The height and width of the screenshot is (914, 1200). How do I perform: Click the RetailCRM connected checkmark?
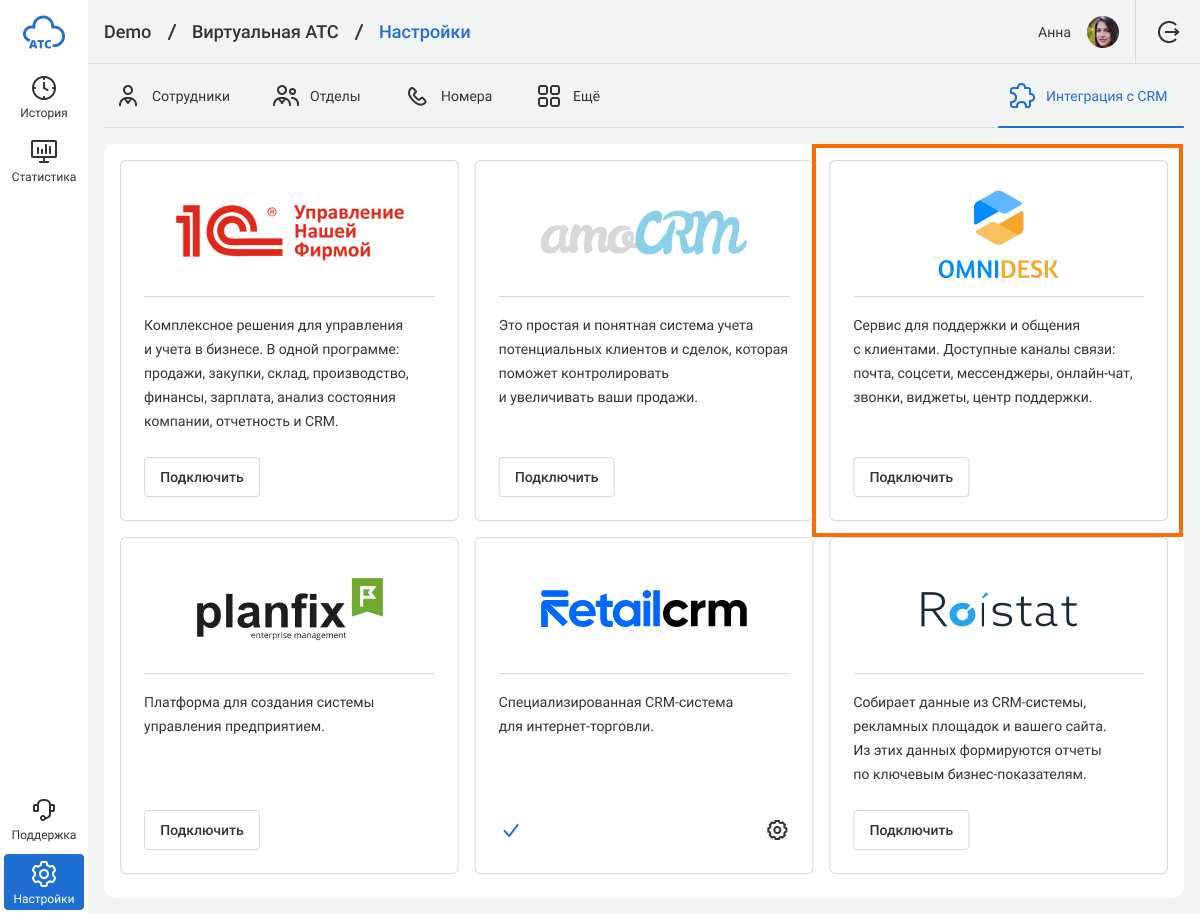[x=511, y=829]
